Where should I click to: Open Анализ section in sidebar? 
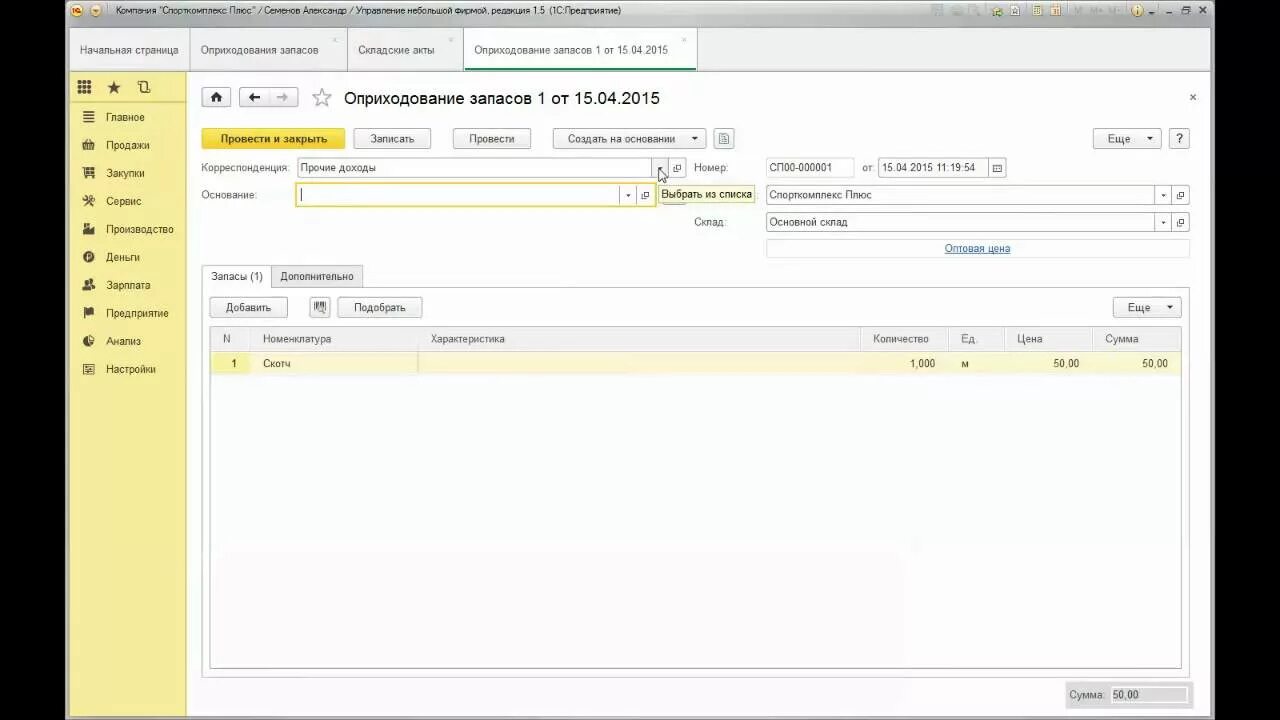126,341
